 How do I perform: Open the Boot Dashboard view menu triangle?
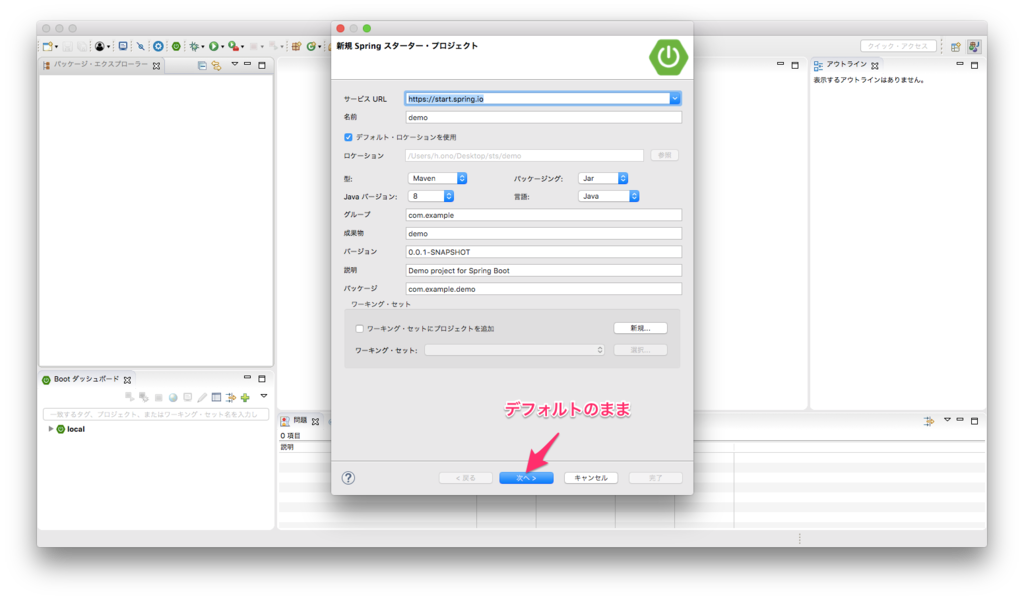point(264,396)
